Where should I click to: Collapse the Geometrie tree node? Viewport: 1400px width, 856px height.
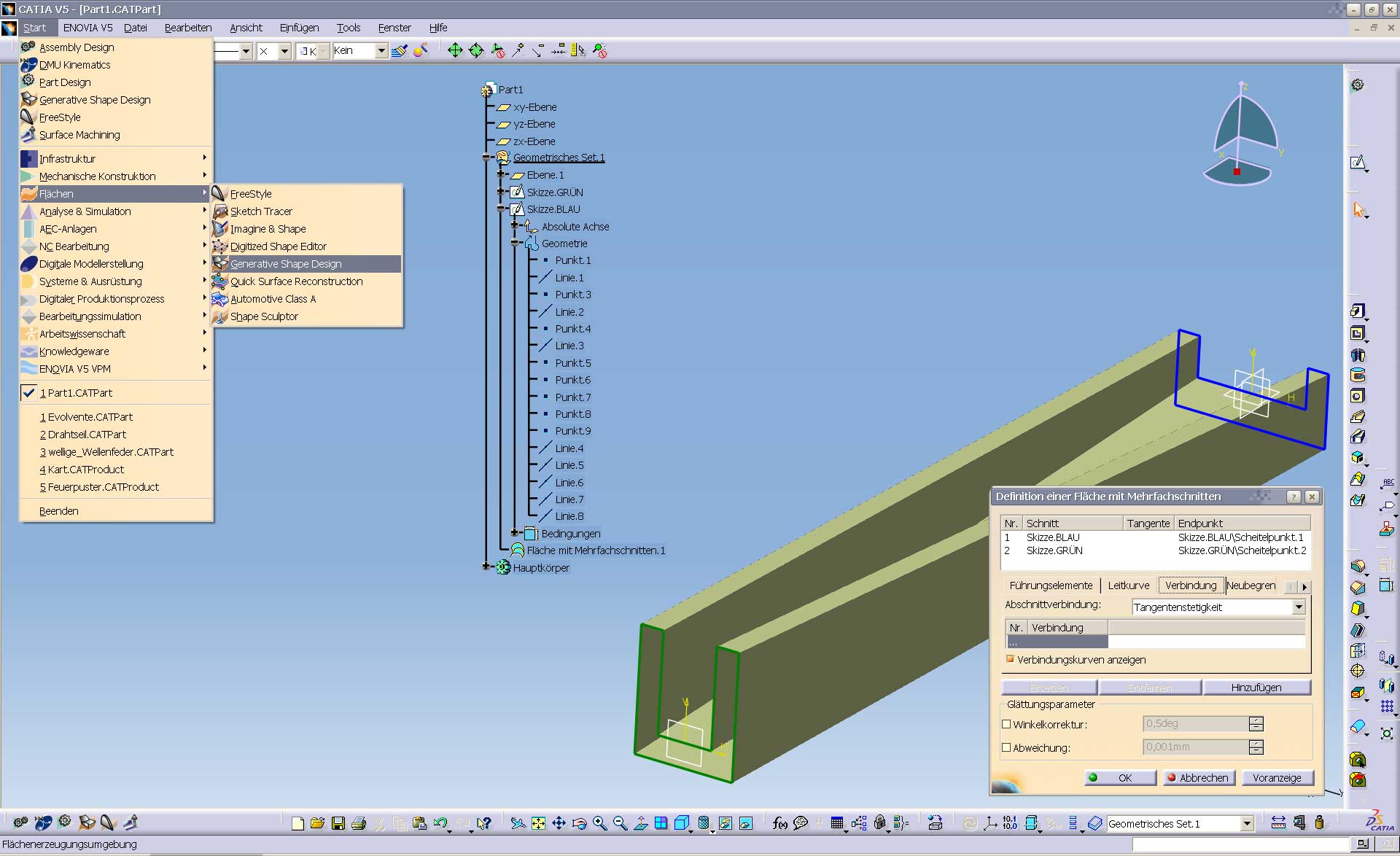coord(515,243)
